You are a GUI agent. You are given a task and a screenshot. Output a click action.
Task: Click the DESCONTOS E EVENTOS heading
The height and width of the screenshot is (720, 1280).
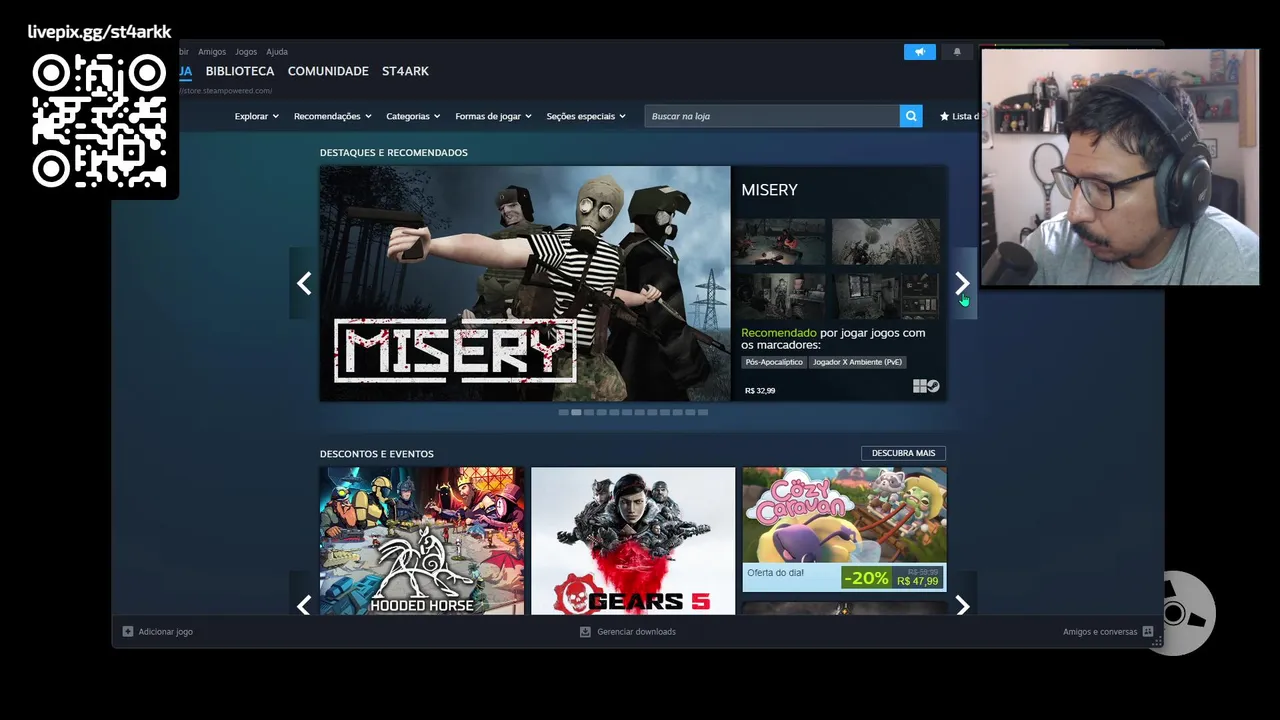[377, 454]
